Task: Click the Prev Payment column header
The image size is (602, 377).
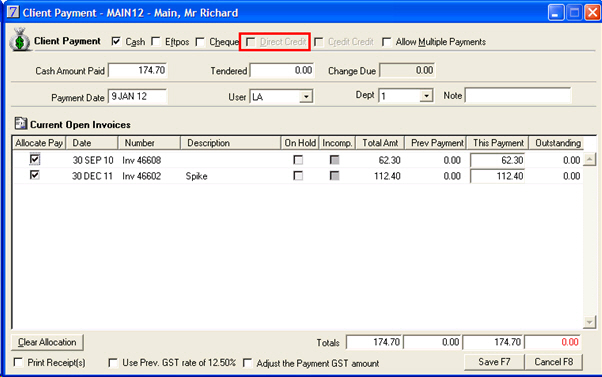Action: pyautogui.click(x=436, y=143)
